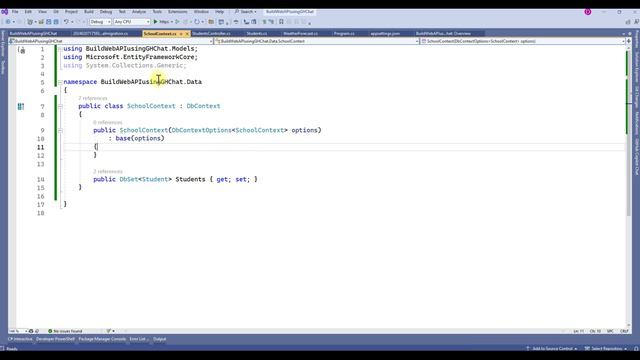Switch to the Students.cs tab

257,33
